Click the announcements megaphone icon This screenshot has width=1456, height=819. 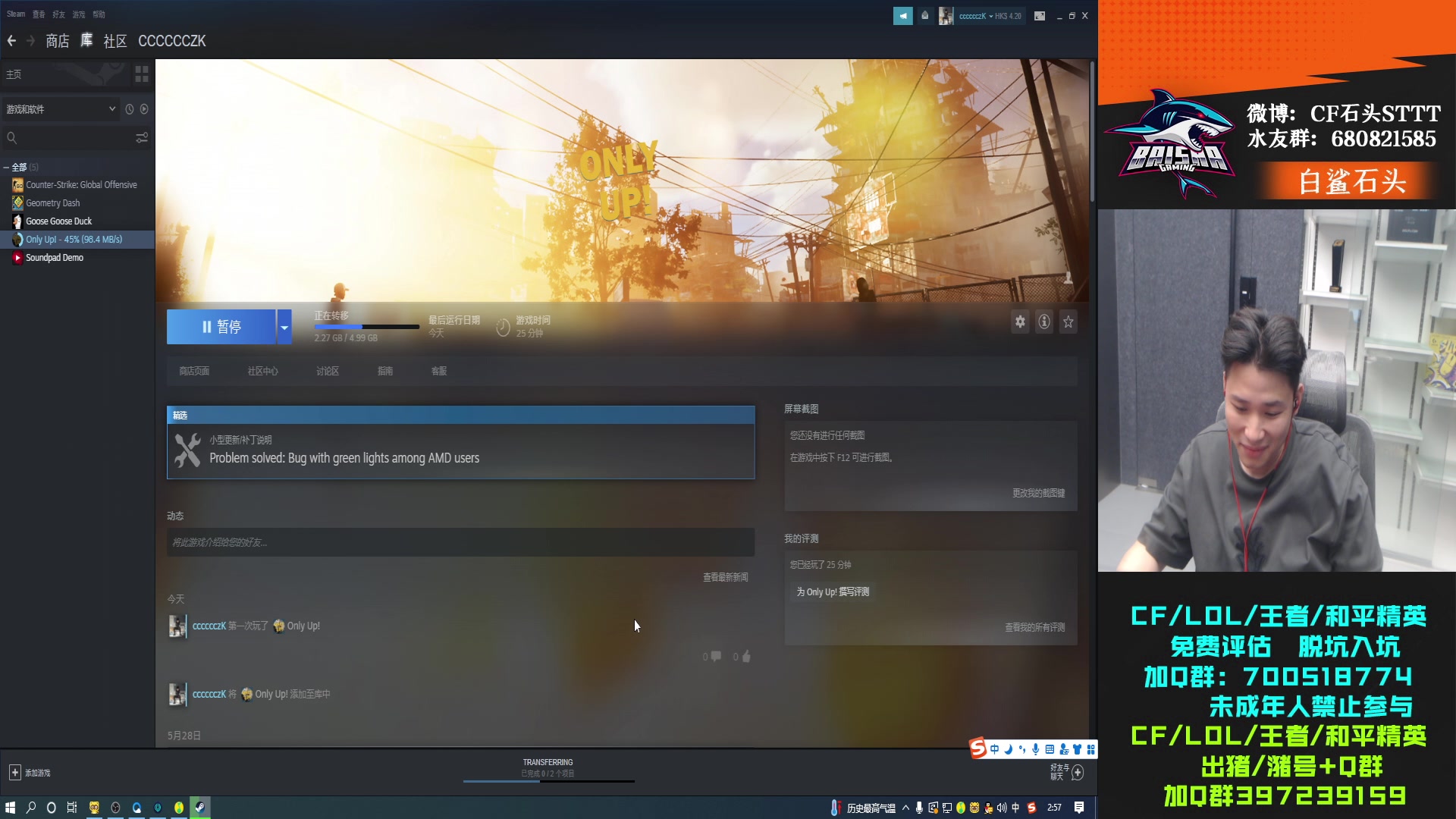[902, 16]
